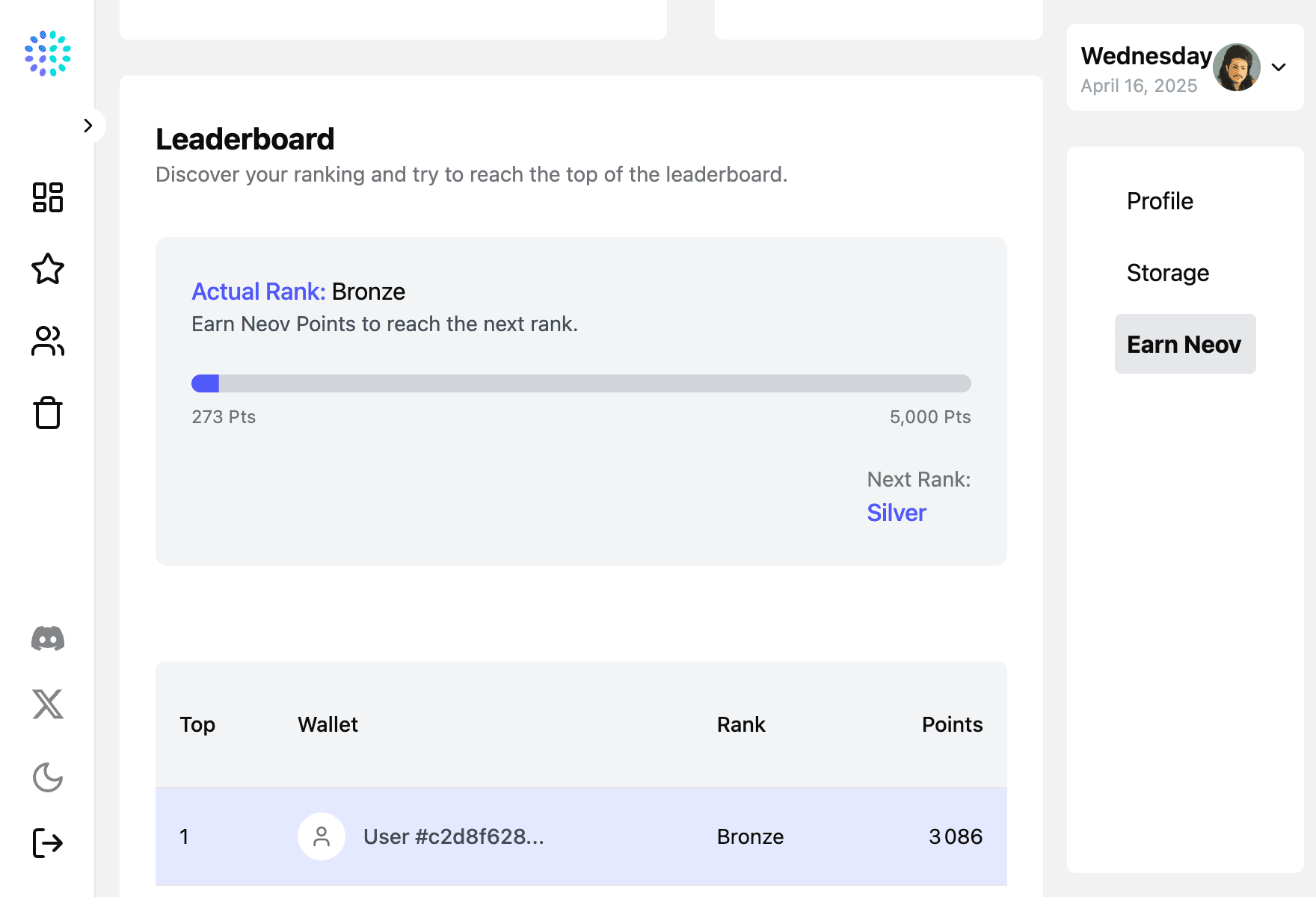Image resolution: width=1316 pixels, height=897 pixels.
Task: Select the logout icon at the bottom
Action: [47, 842]
